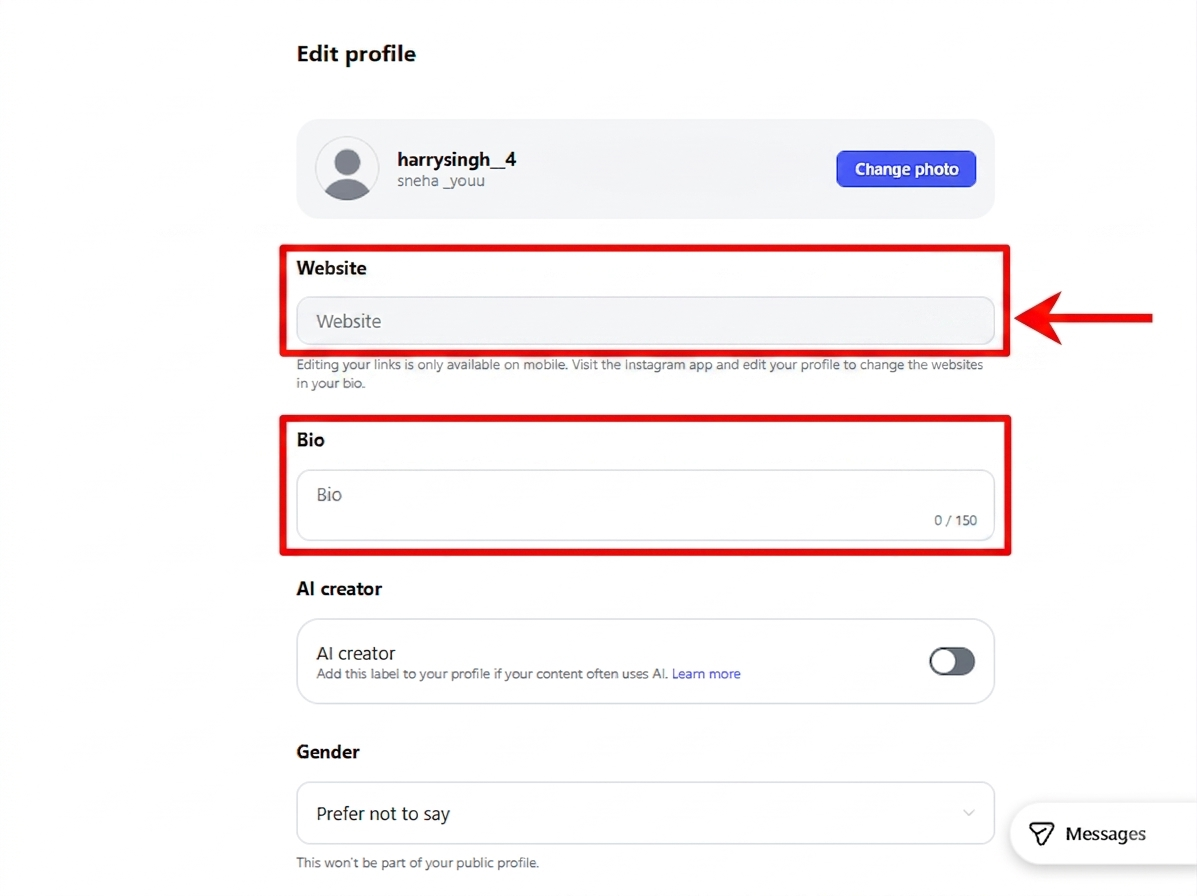Click the public profile disclaimer under Gender
This screenshot has width=1197, height=896.
pos(418,862)
